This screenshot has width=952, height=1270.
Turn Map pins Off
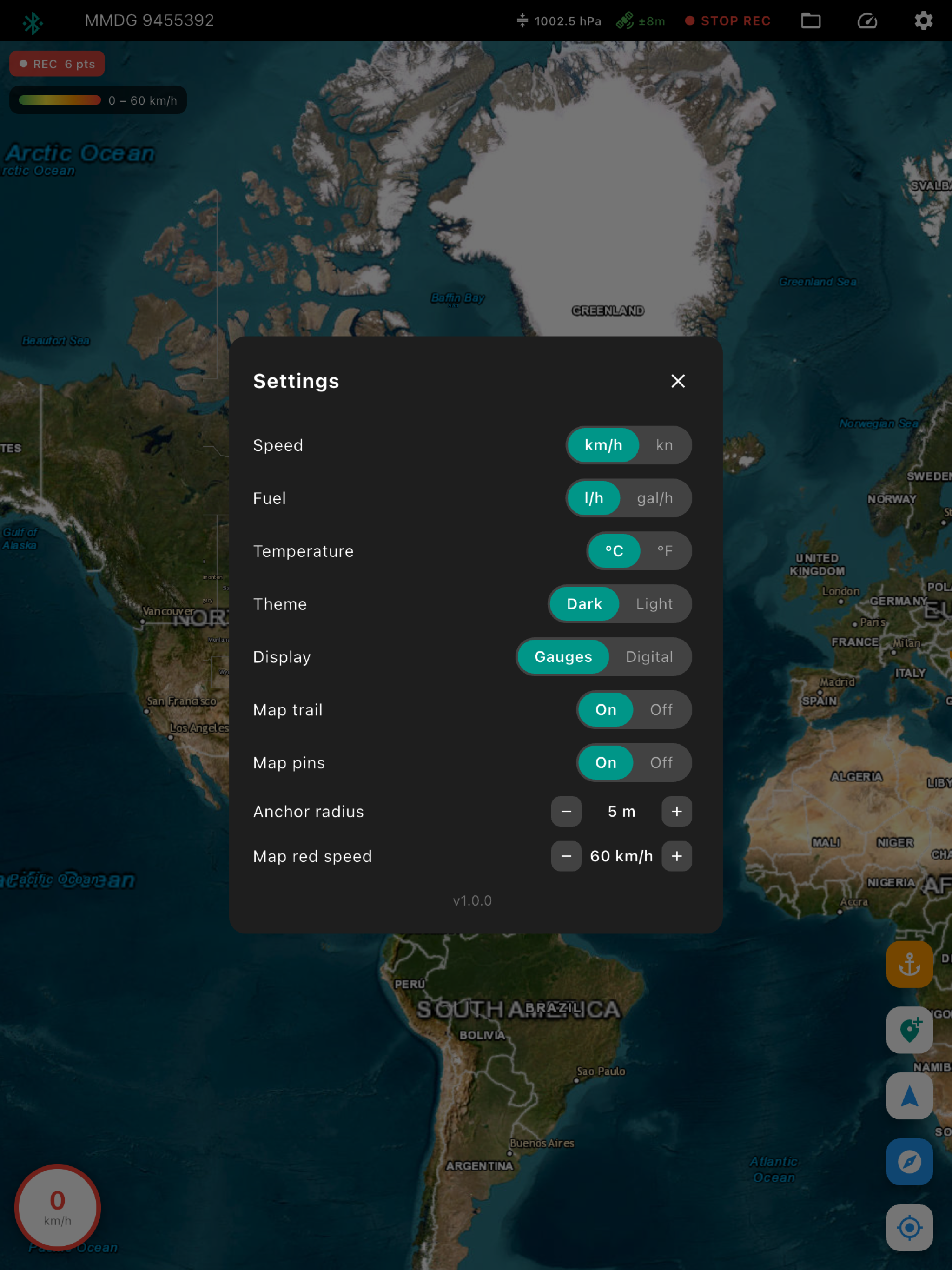(x=661, y=762)
